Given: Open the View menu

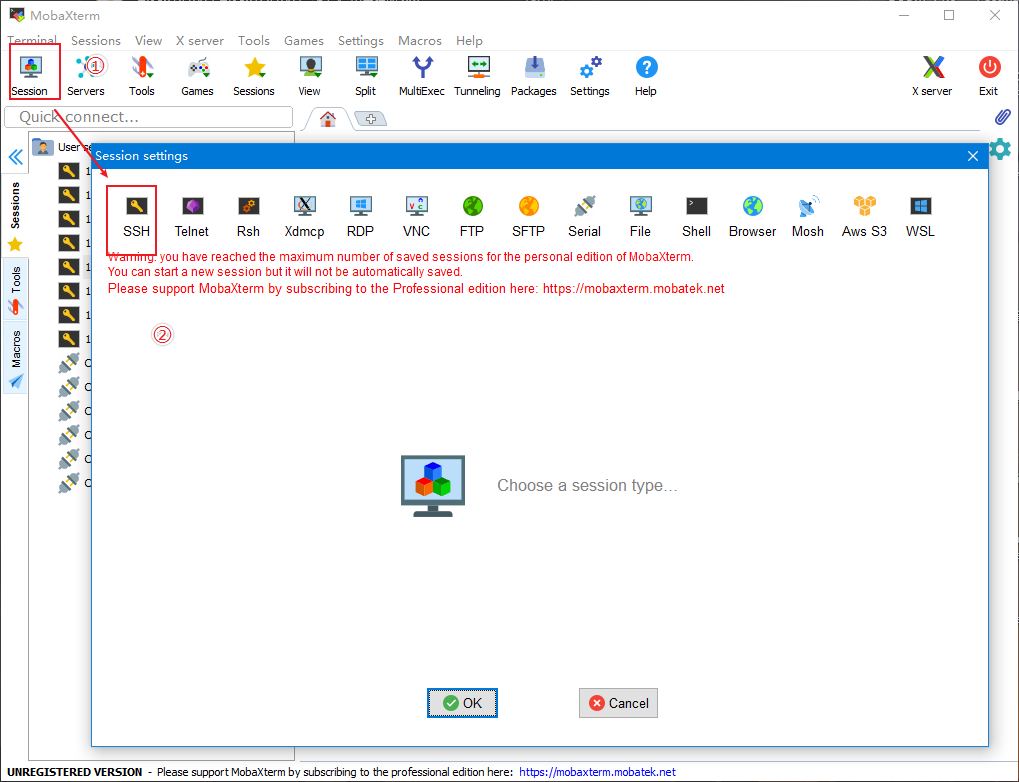Looking at the screenshot, I should [x=148, y=40].
